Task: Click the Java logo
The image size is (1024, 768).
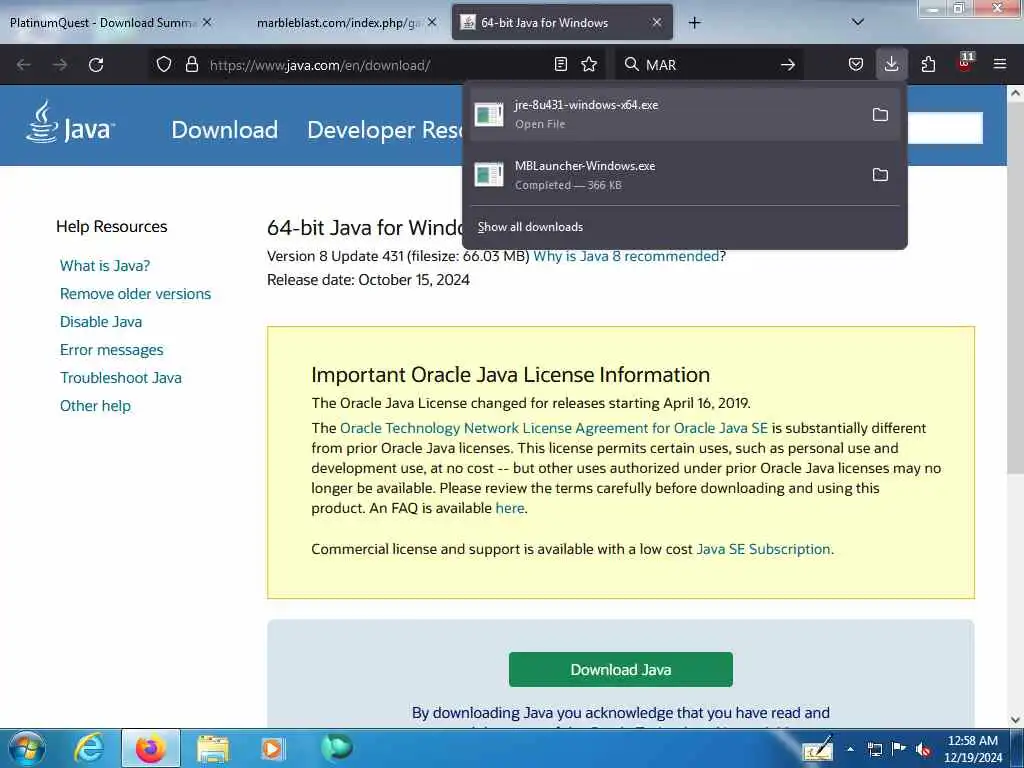Action: pos(70,122)
